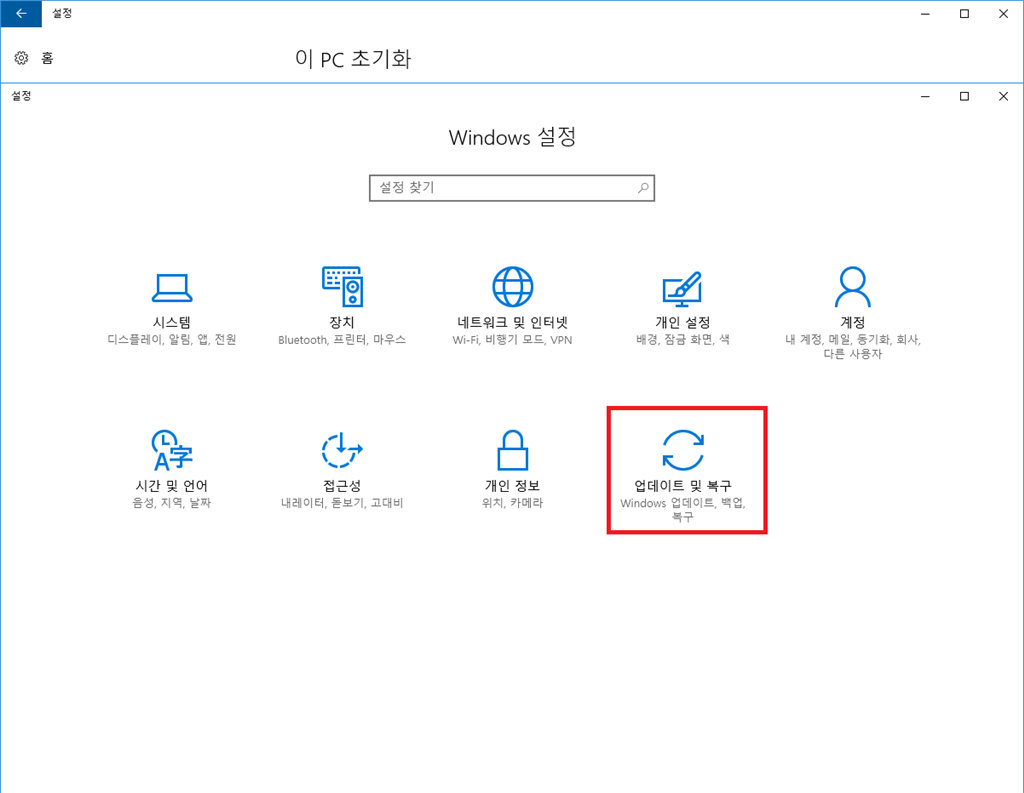This screenshot has height=793, width=1024.
Task: Click the Wi-Fi, 비행기 모드, VPN description
Action: (513, 340)
